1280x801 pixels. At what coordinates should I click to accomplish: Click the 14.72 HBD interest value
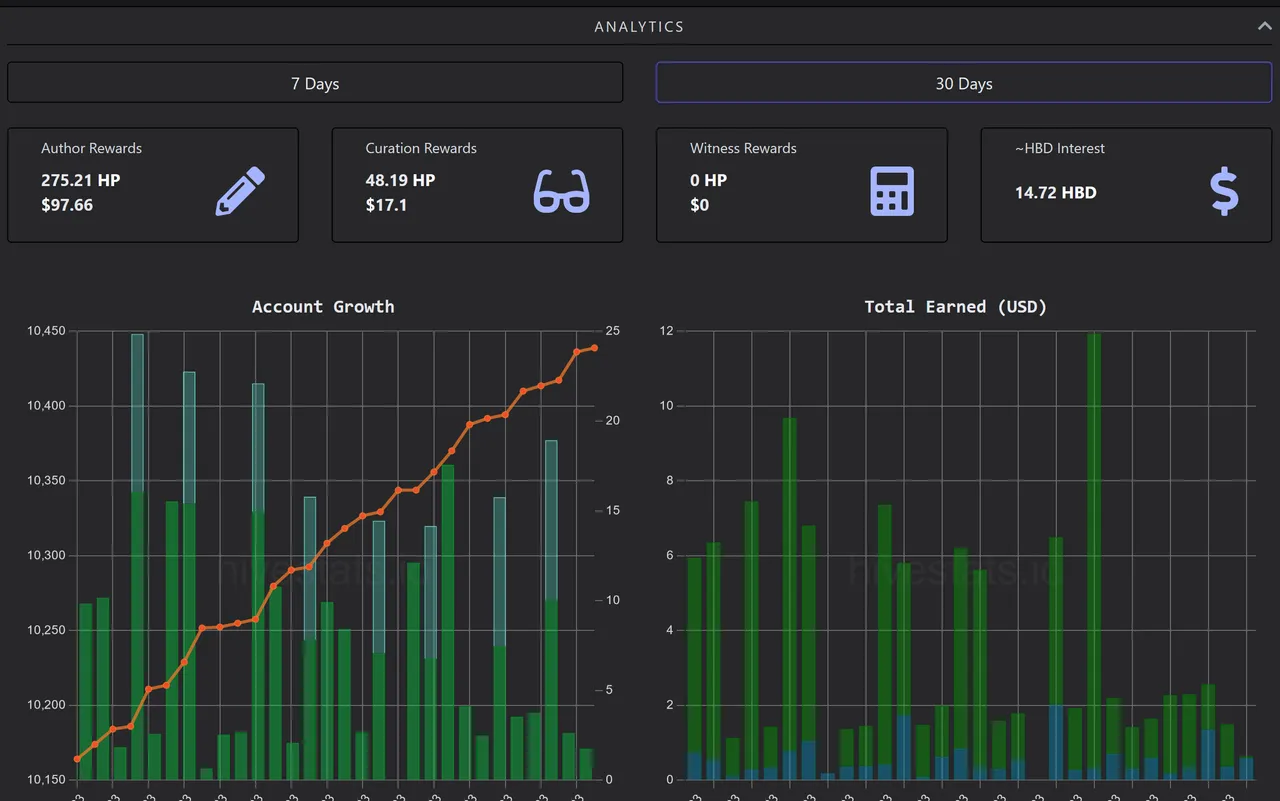click(1055, 192)
